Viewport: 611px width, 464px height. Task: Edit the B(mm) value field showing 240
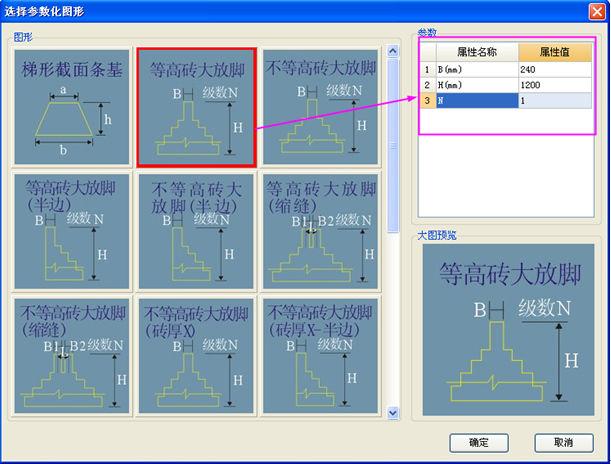(x=556, y=70)
